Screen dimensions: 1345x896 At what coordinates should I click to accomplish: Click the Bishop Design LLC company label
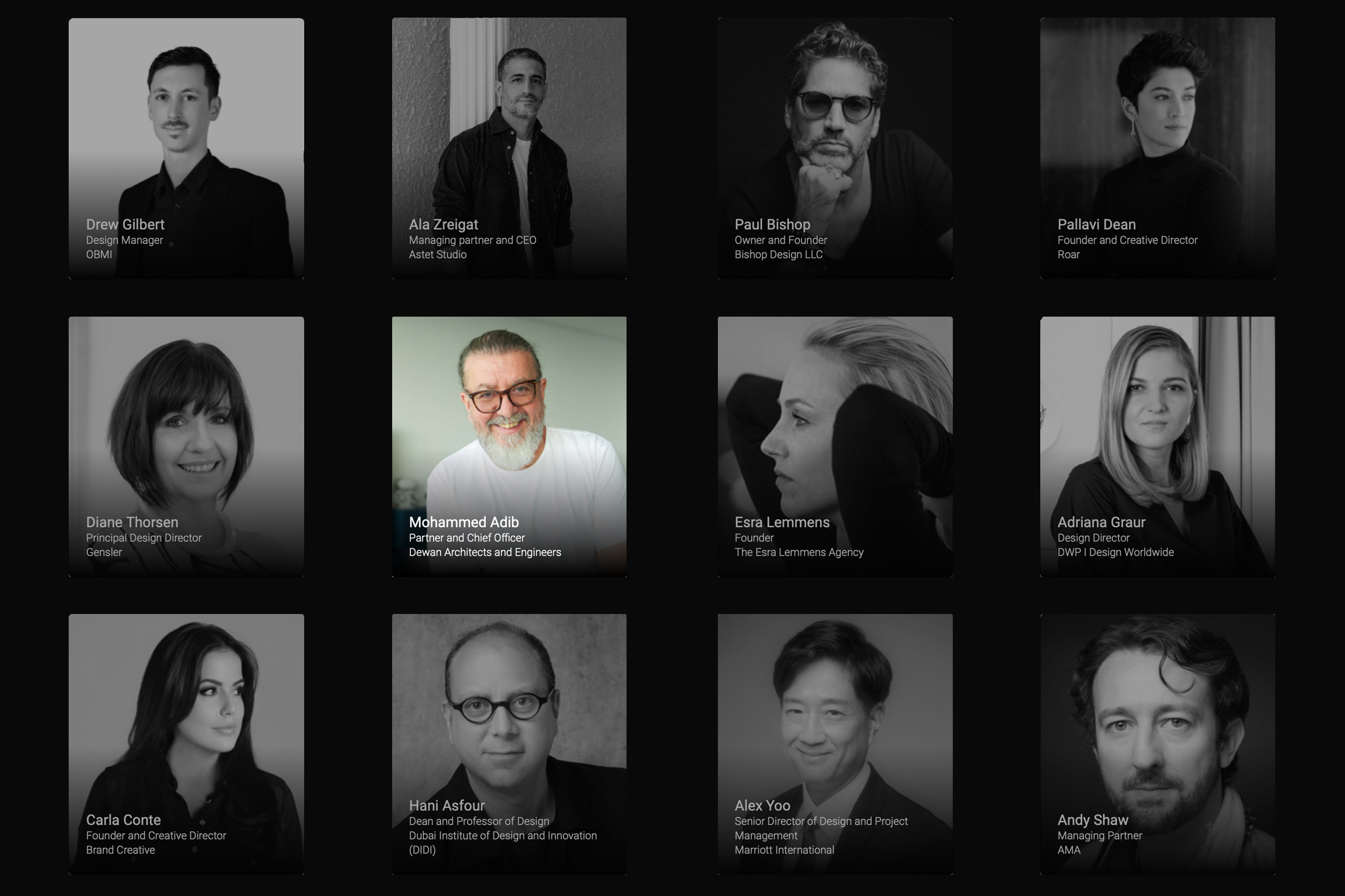click(x=779, y=254)
